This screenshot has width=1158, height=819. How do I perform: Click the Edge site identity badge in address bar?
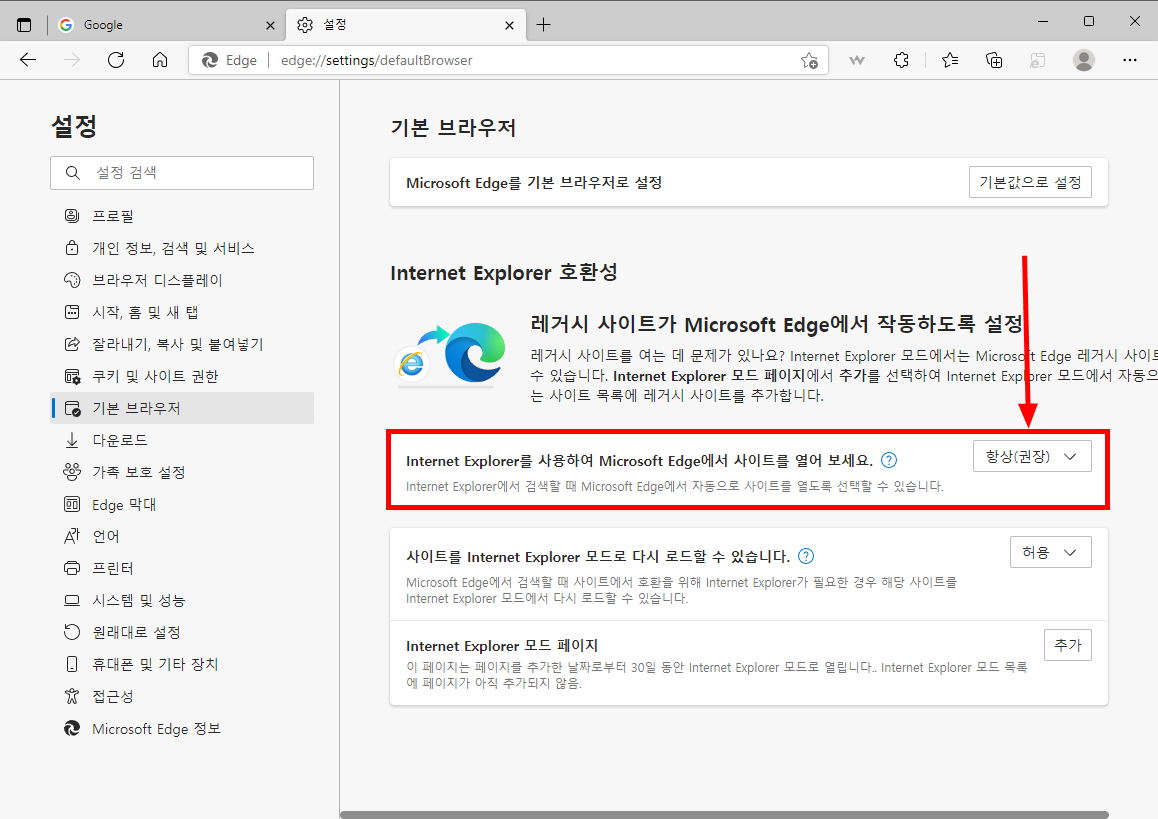point(230,61)
